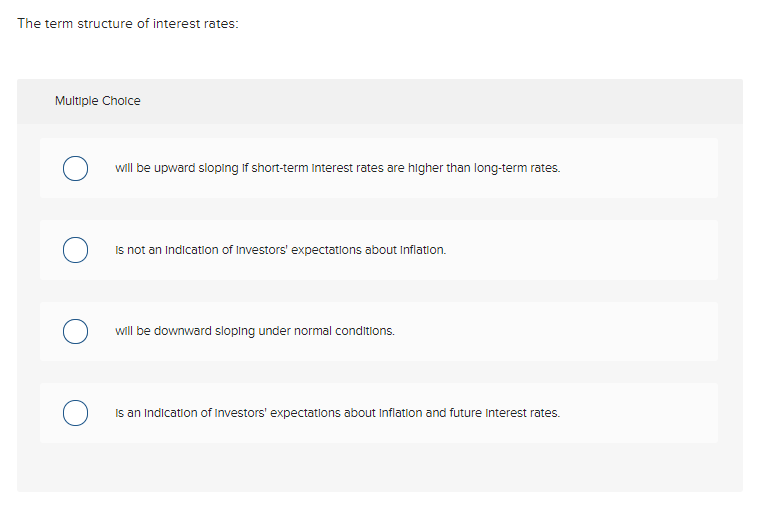This screenshot has height=517, width=774.
Task: Select the 'is not an indication' radio button
Action: (75, 250)
